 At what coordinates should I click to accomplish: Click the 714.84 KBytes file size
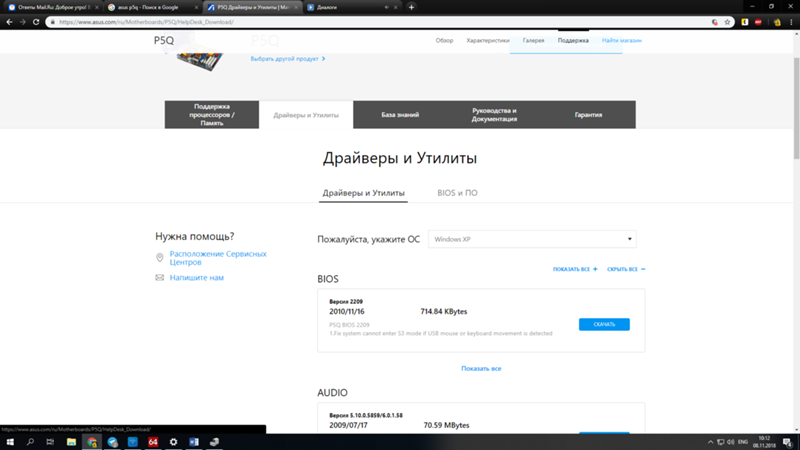443,311
